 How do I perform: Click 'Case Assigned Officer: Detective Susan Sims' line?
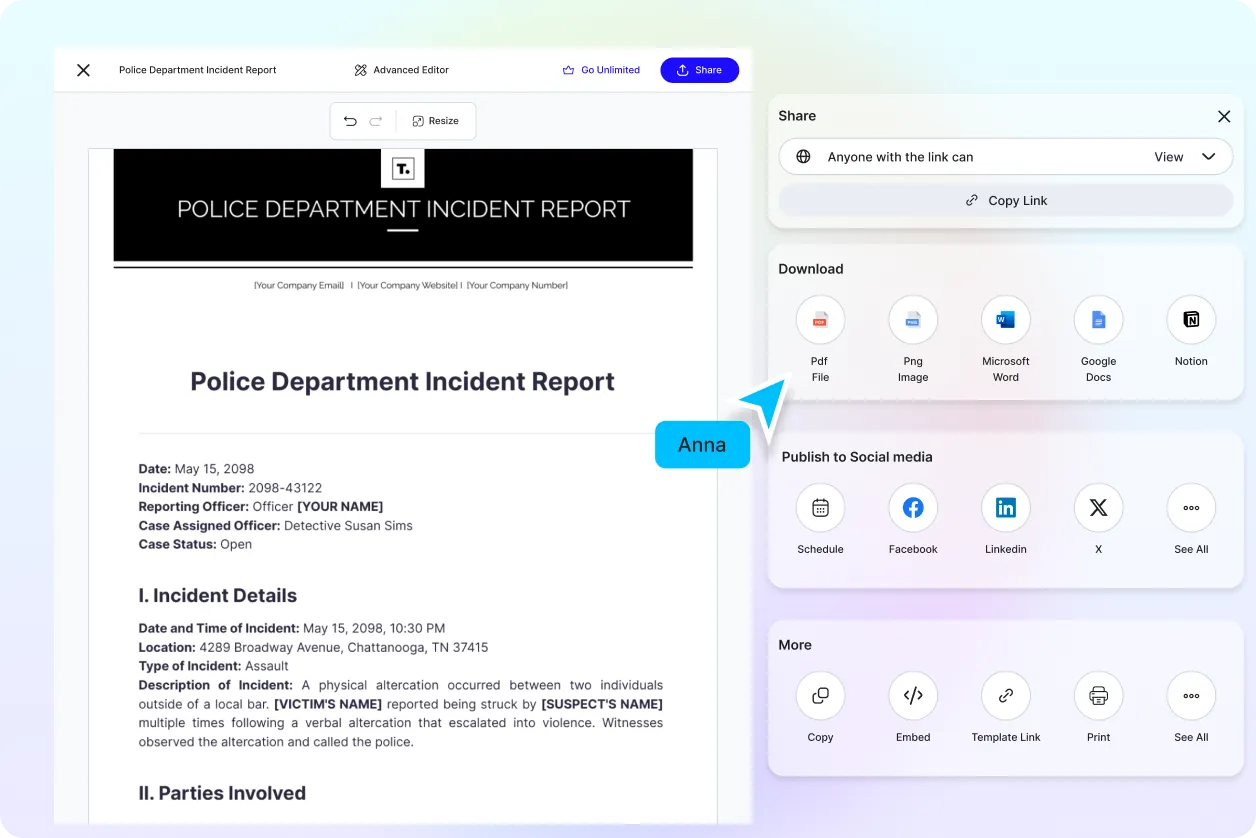275,526
